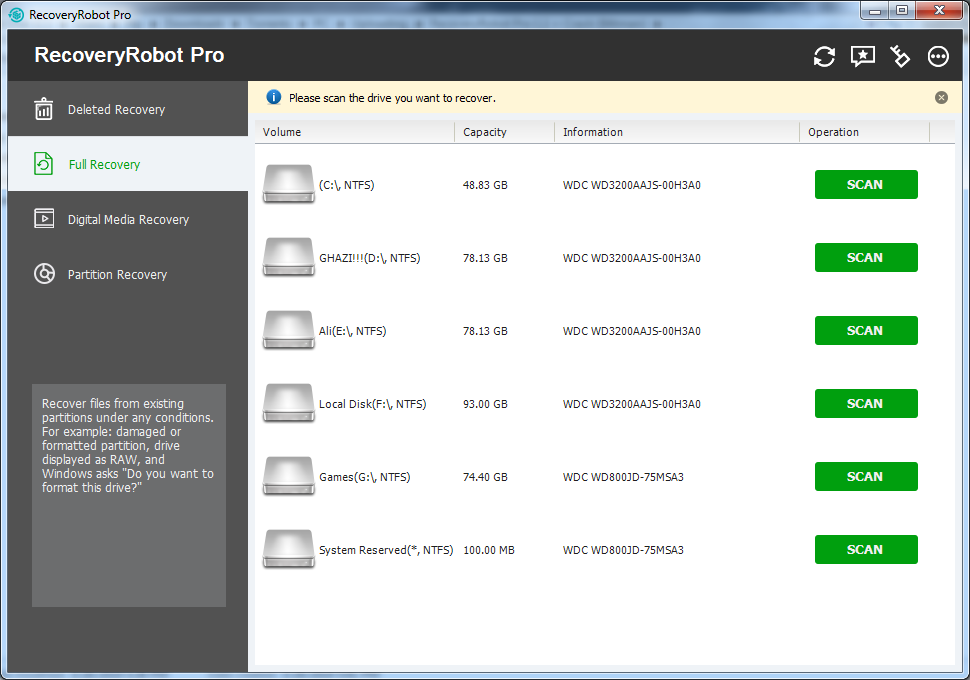Click the "Please scan the drive" notice text

[392, 98]
